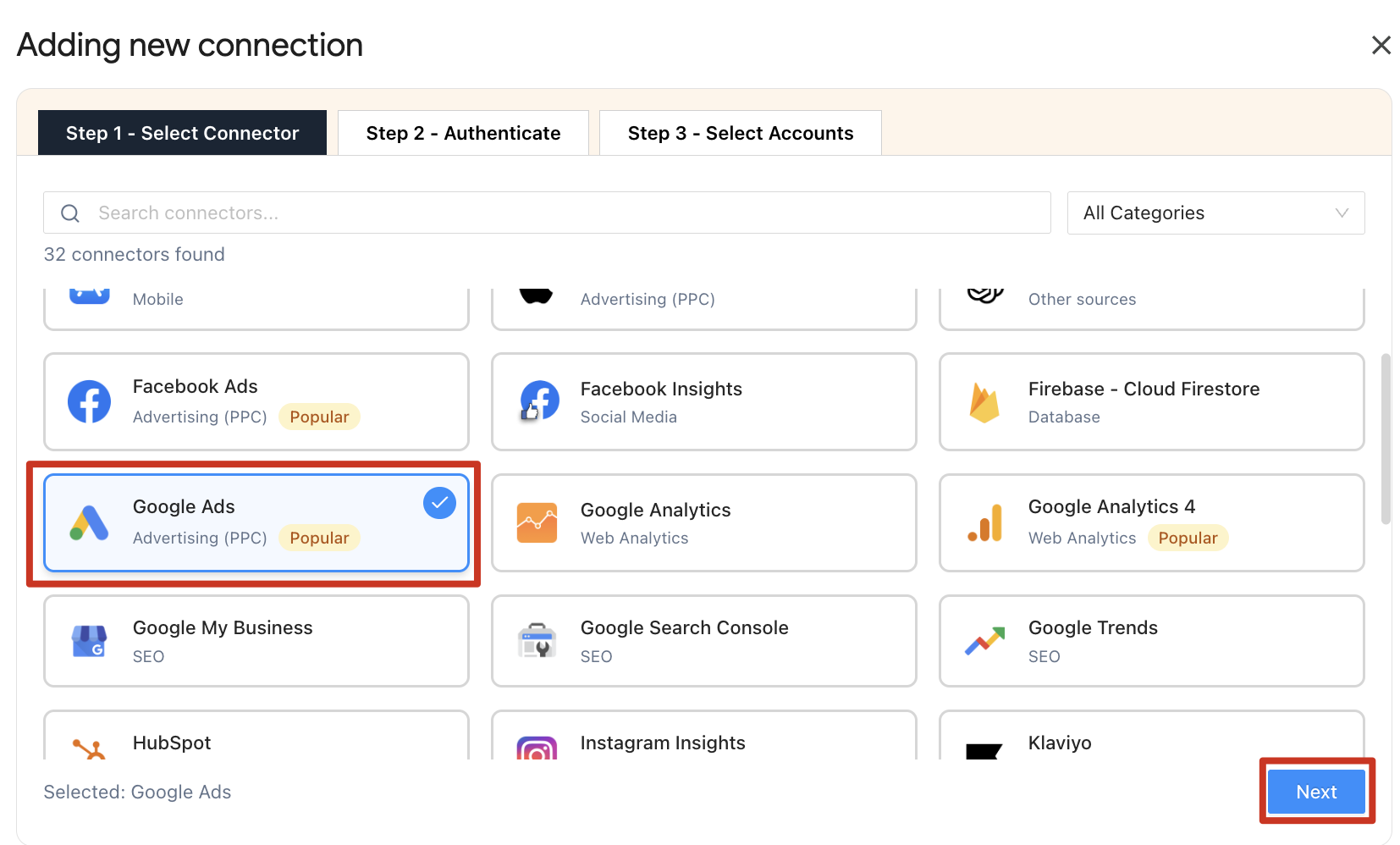The width and height of the screenshot is (1400, 845).
Task: Click the Facebook Ads logo icon
Action: click(x=89, y=401)
